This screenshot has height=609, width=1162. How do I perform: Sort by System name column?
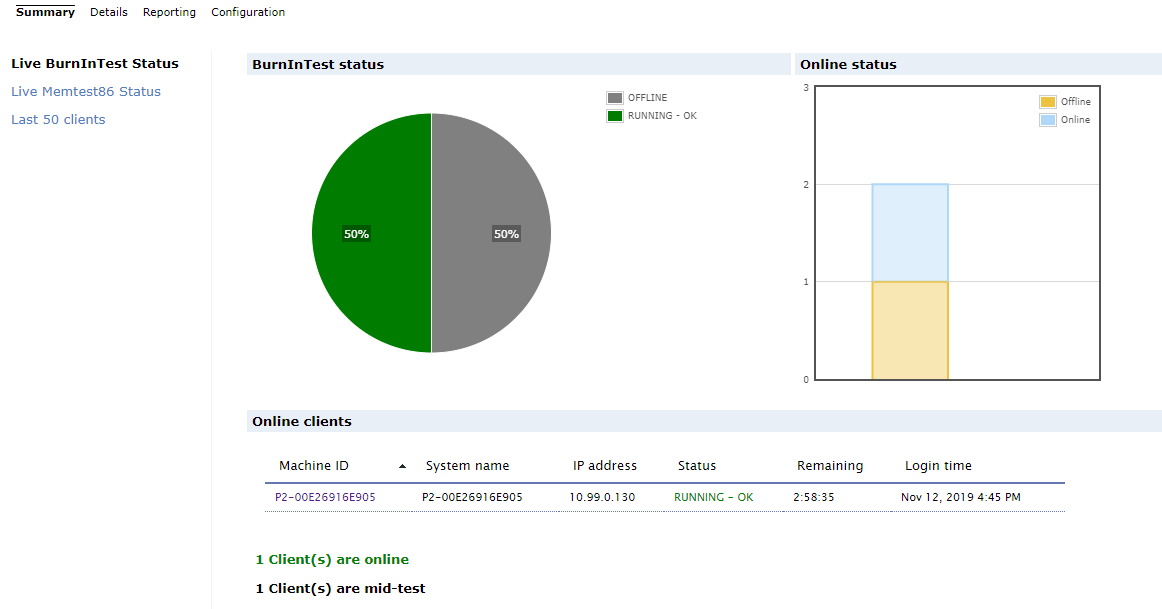point(467,466)
